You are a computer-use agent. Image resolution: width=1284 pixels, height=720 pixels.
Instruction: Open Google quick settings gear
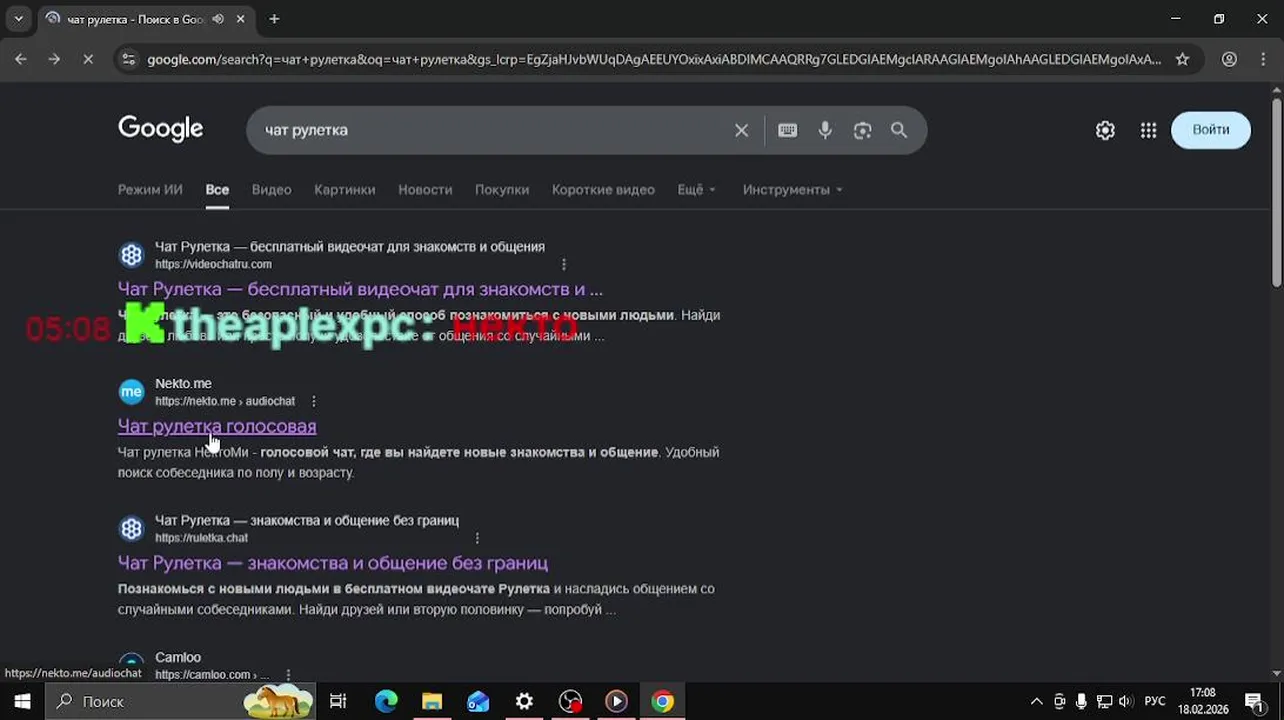1105,130
